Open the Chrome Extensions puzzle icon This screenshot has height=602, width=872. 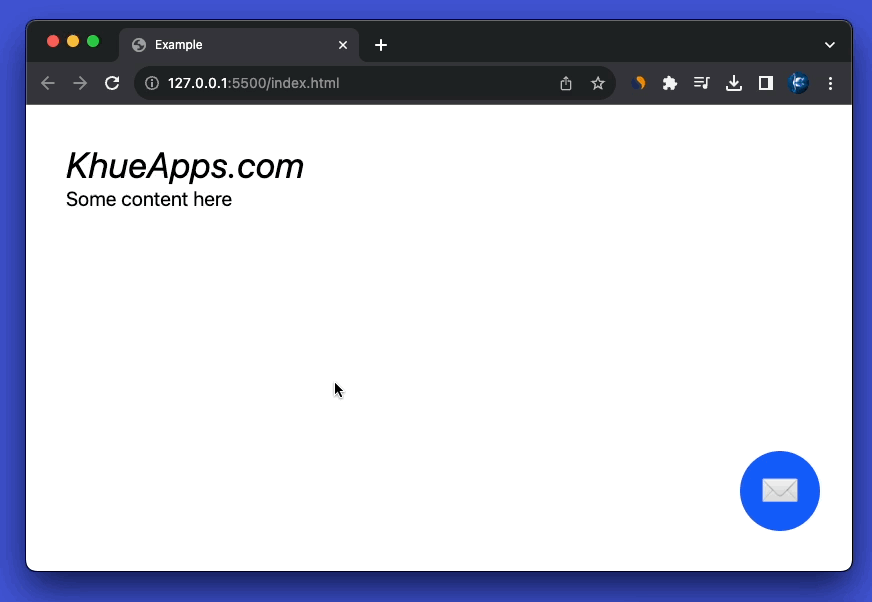[669, 83]
